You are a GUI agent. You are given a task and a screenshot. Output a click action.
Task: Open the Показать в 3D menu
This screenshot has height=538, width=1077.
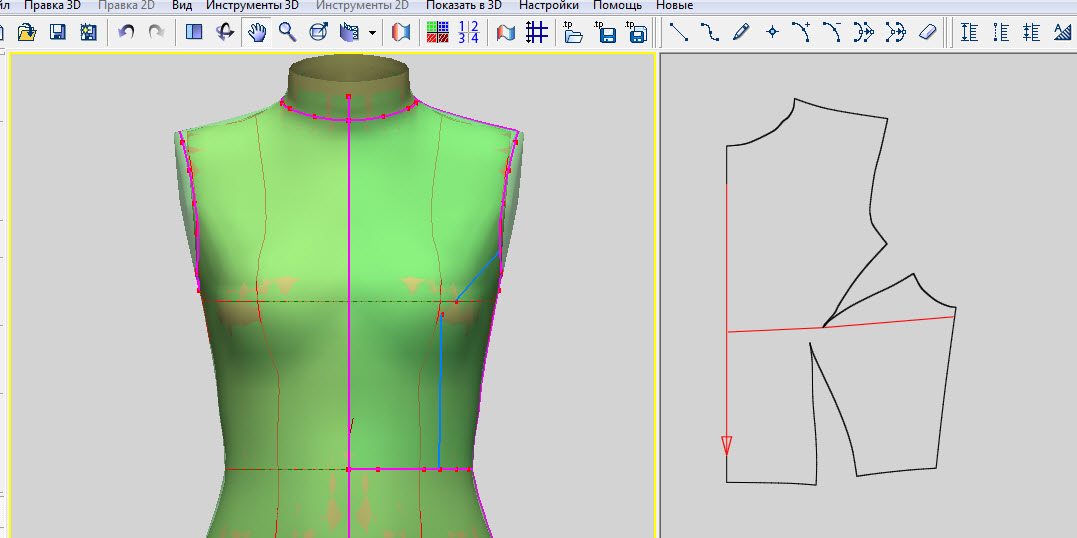click(x=463, y=5)
